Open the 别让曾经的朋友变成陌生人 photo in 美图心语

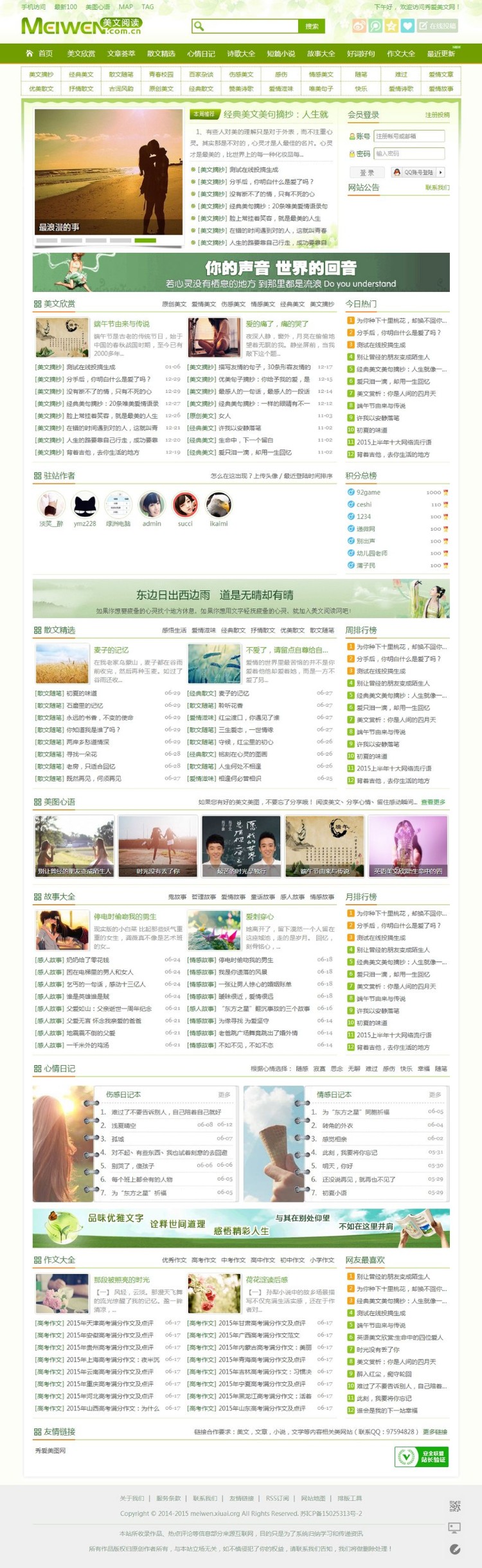pyautogui.click(x=75, y=846)
